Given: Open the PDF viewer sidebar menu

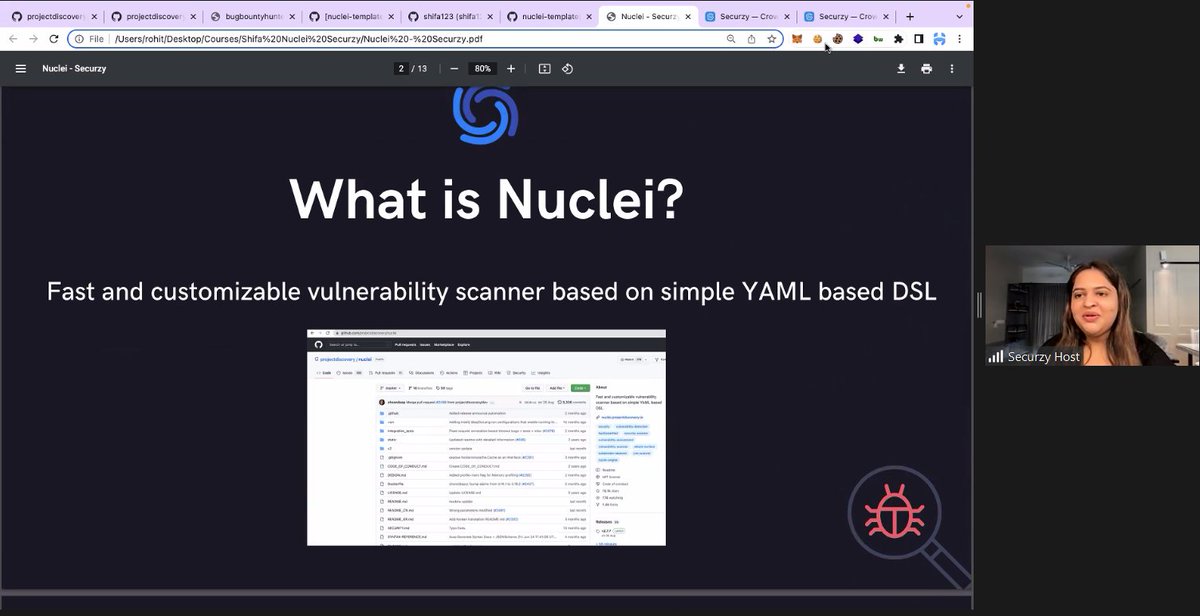Looking at the screenshot, I should (x=21, y=68).
